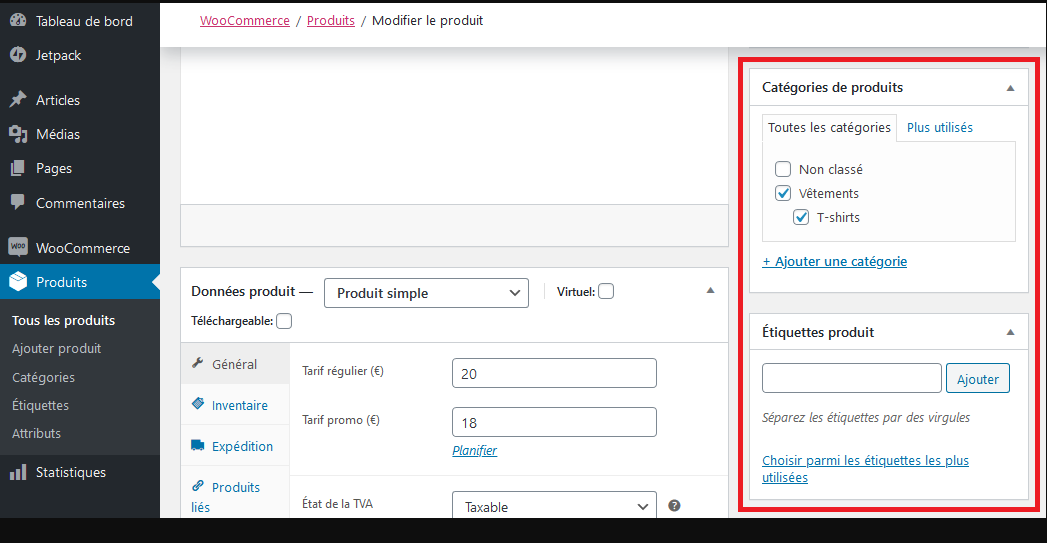Image resolution: width=1047 pixels, height=543 pixels.
Task: Switch to Toutes les catégories tab
Action: (829, 128)
